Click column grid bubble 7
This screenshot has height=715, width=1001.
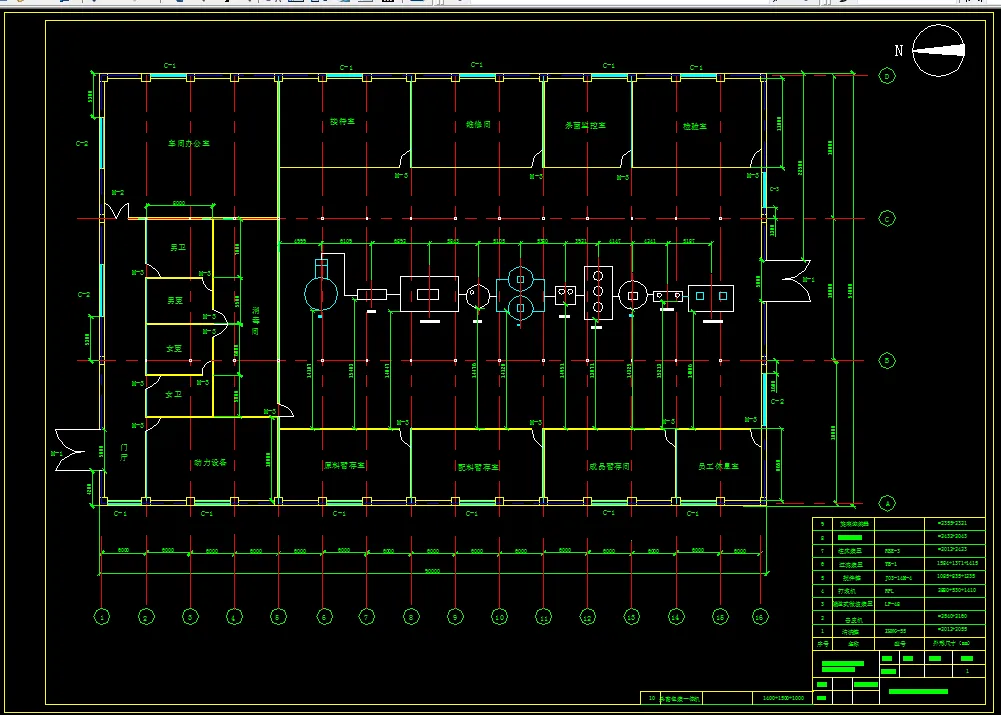click(366, 617)
